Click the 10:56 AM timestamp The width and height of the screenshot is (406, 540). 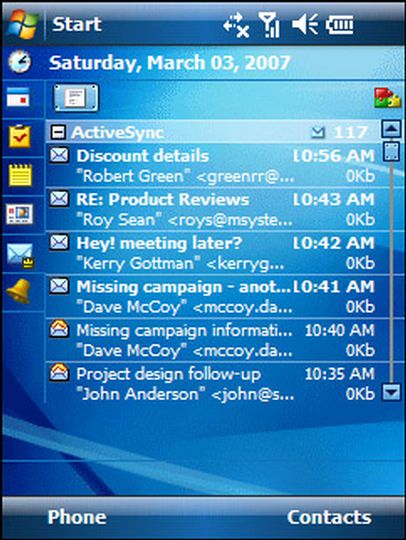click(x=333, y=156)
